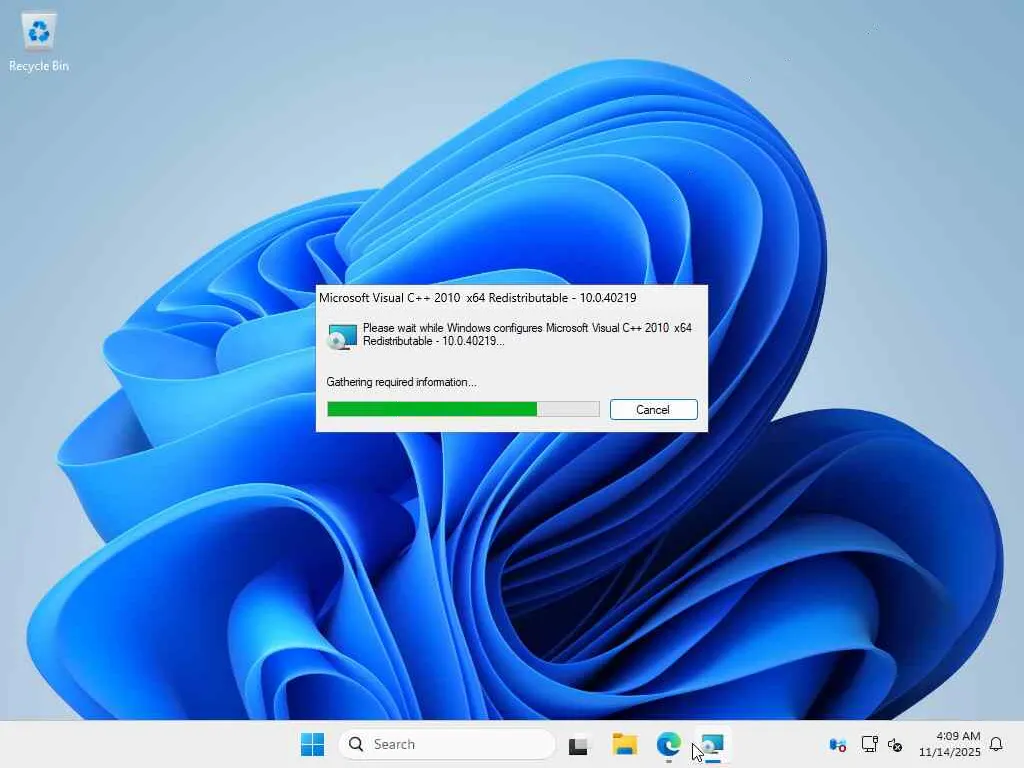
Task: Click the green installation progress bar
Action: 463,409
